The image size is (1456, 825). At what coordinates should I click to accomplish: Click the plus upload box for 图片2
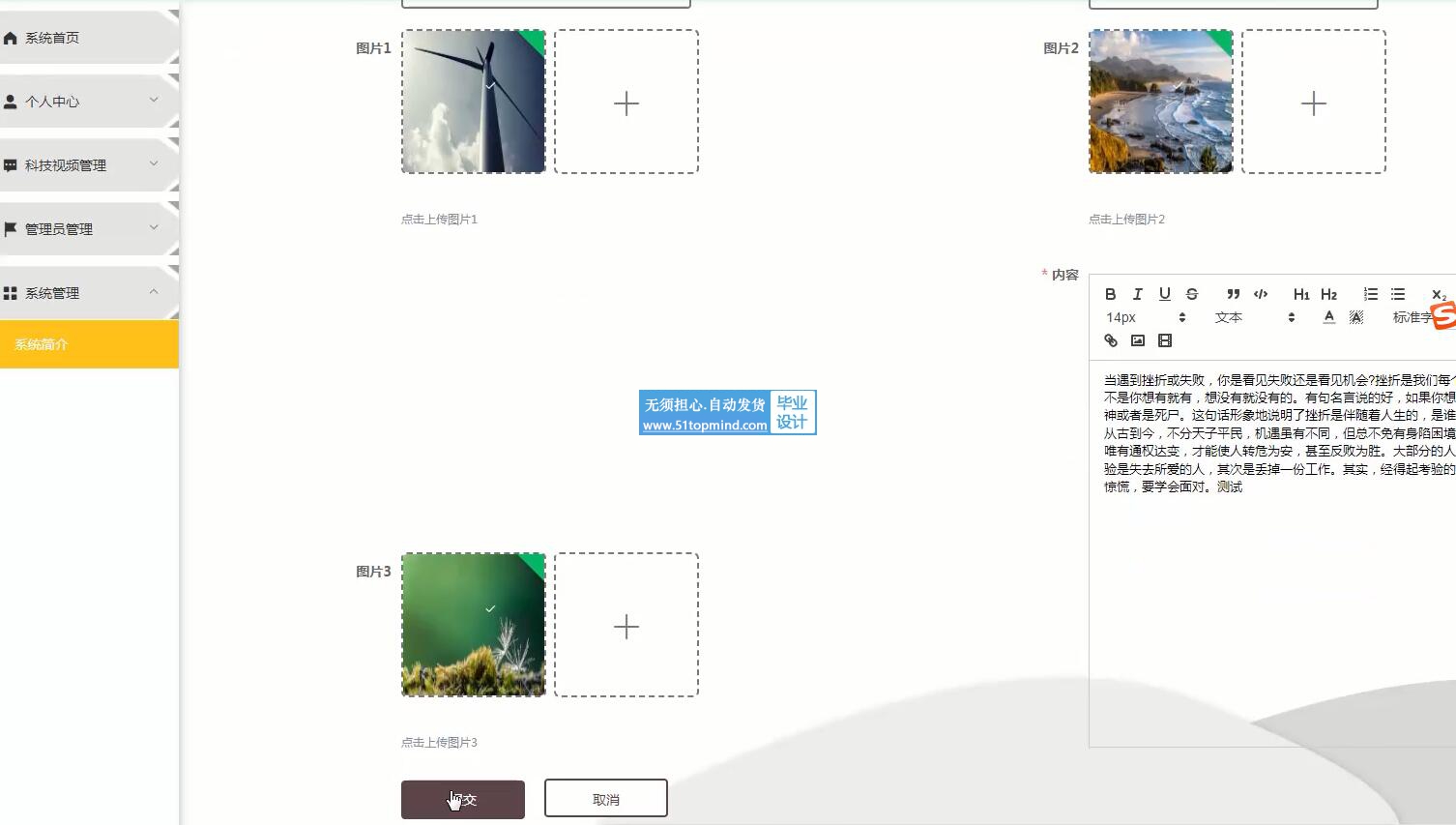[x=1314, y=102]
